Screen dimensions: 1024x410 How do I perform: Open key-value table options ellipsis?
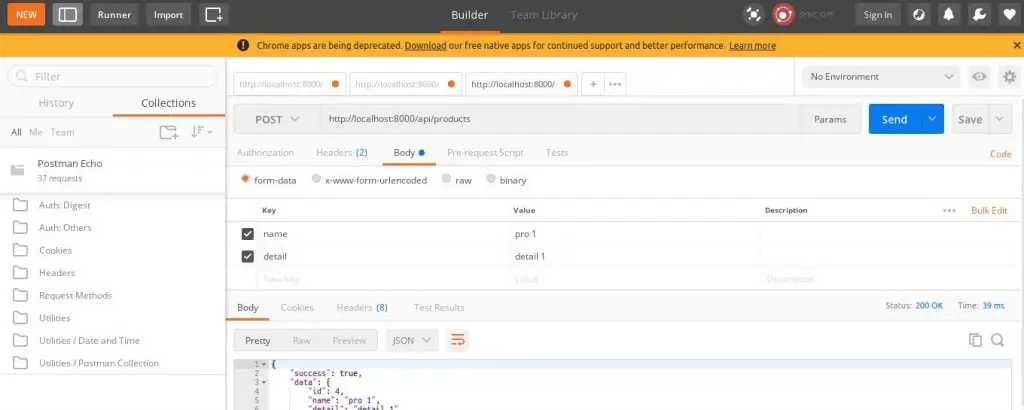(x=949, y=210)
